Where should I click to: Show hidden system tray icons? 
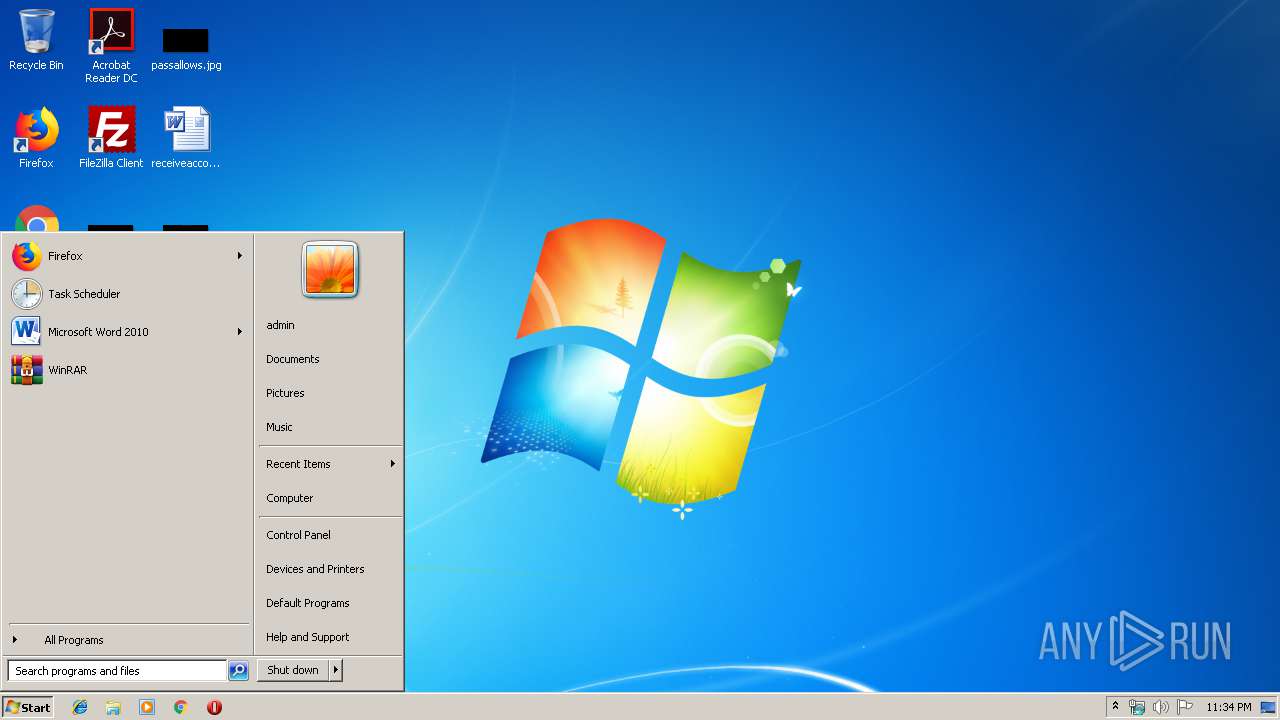[x=1115, y=707]
